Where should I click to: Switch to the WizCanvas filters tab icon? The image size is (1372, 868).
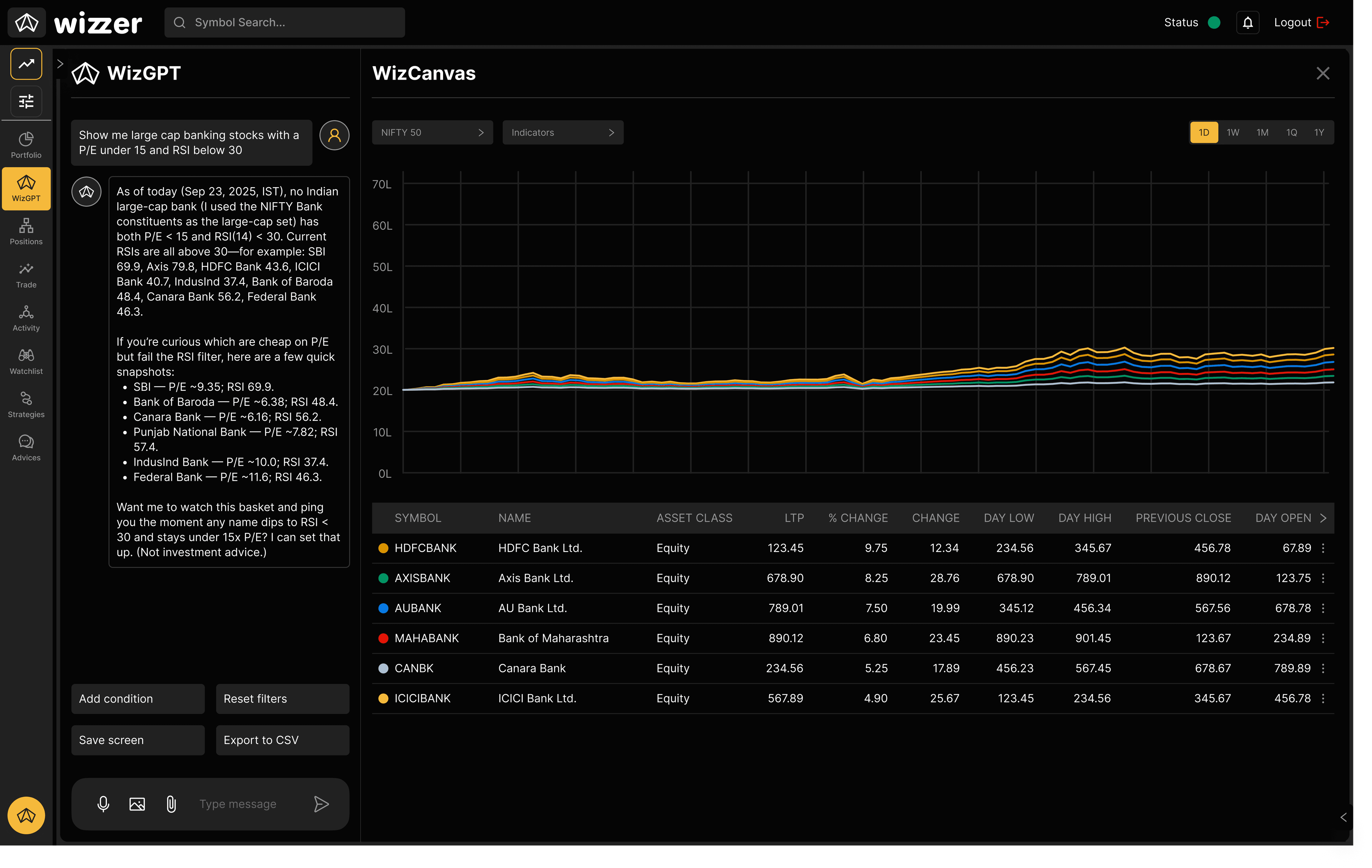pos(26,101)
